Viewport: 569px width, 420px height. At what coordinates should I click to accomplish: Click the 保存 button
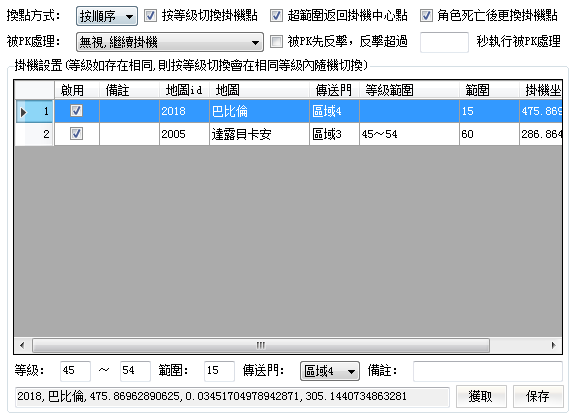pyautogui.click(x=538, y=396)
